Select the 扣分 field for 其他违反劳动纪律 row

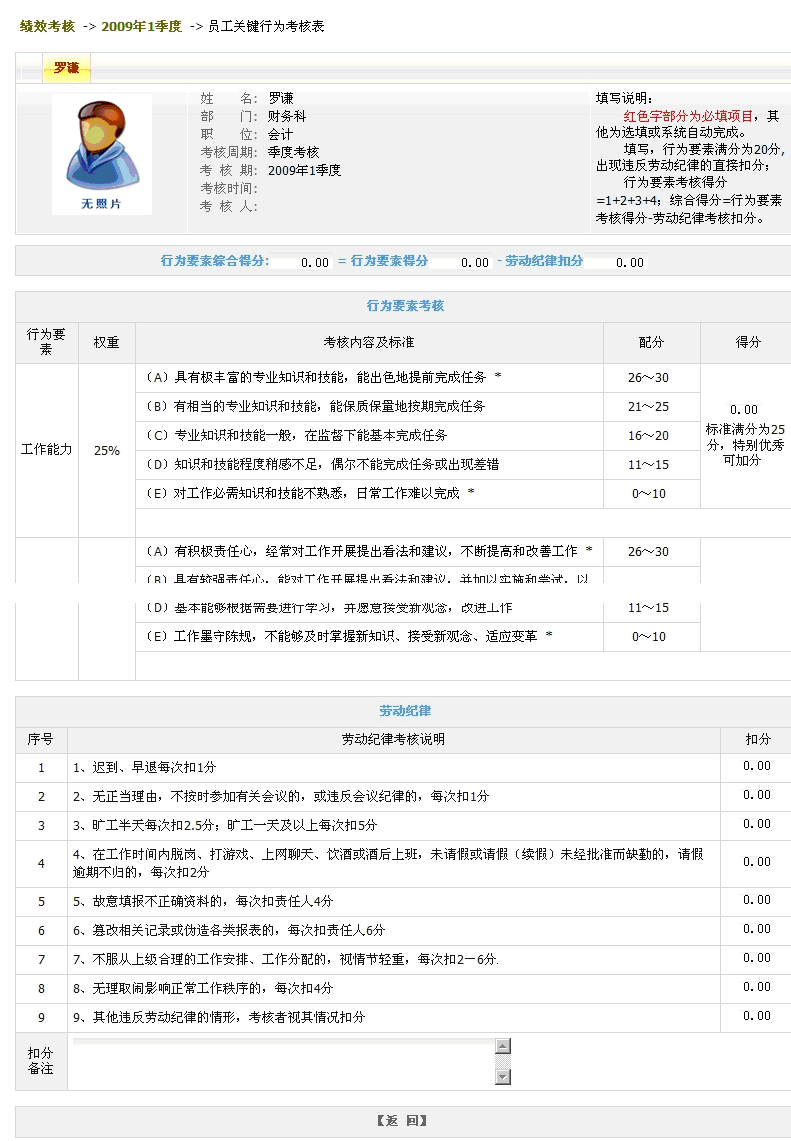point(756,1016)
